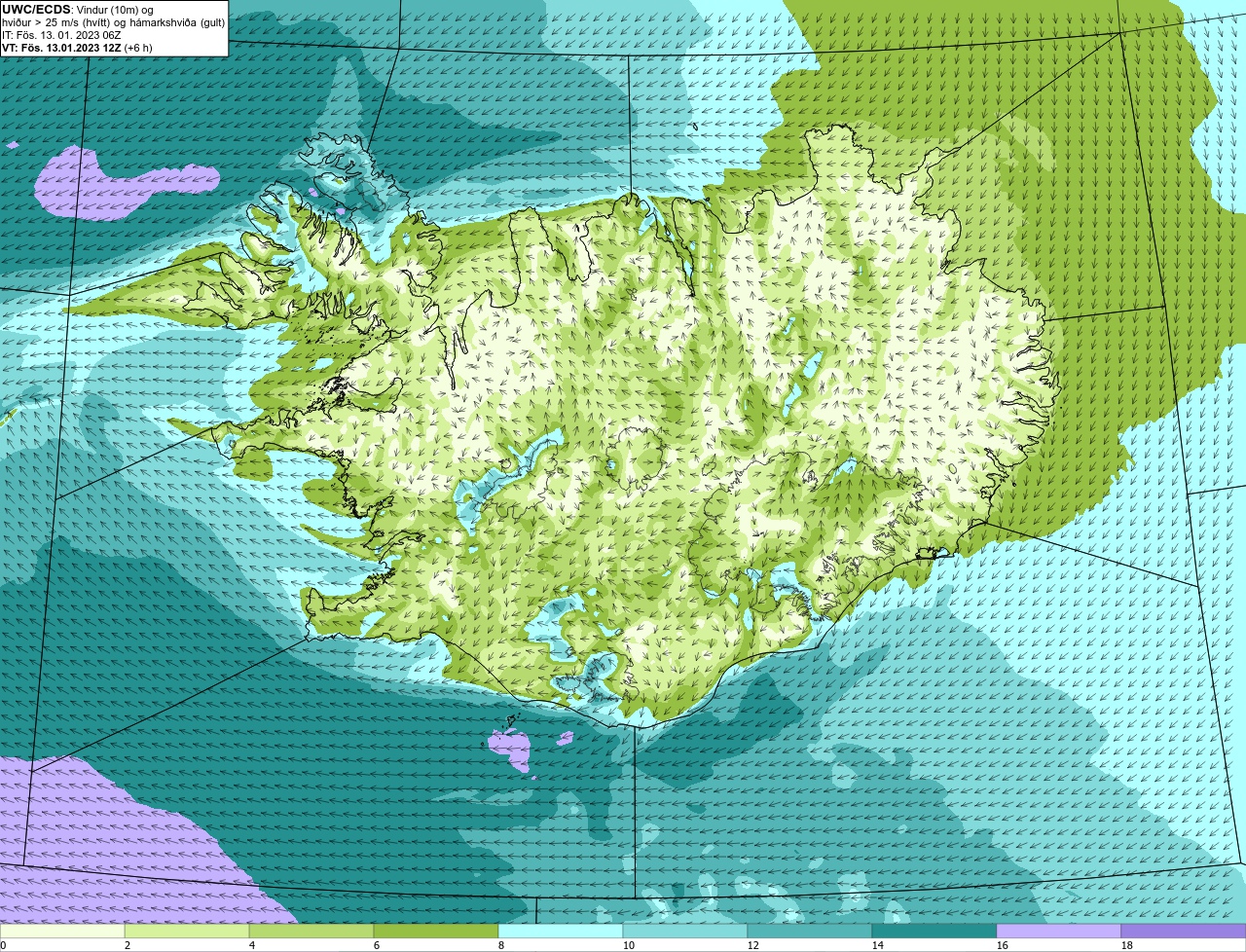Click the legend label '2'

(128, 945)
